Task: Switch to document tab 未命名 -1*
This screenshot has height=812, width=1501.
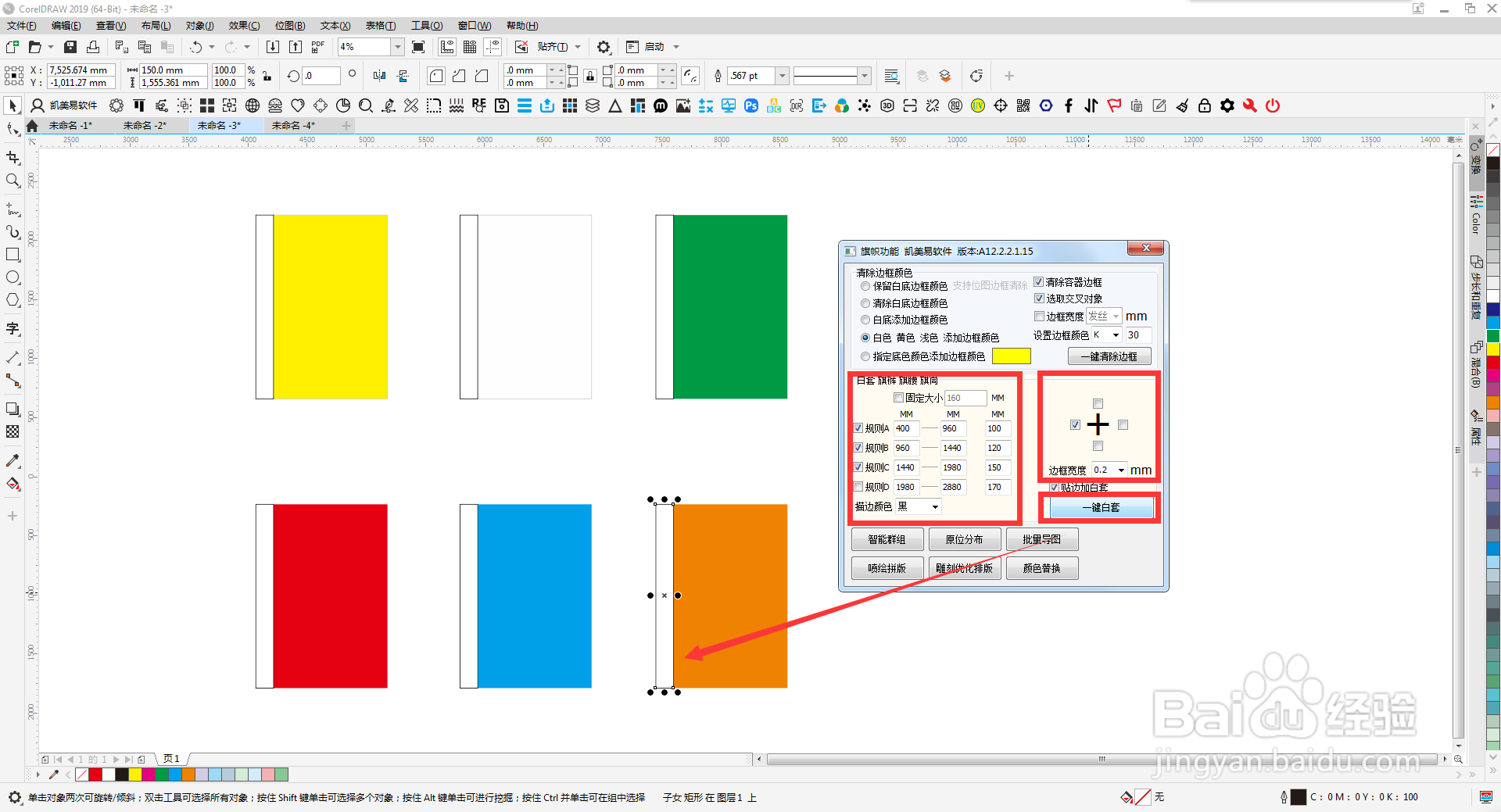Action: (70, 126)
